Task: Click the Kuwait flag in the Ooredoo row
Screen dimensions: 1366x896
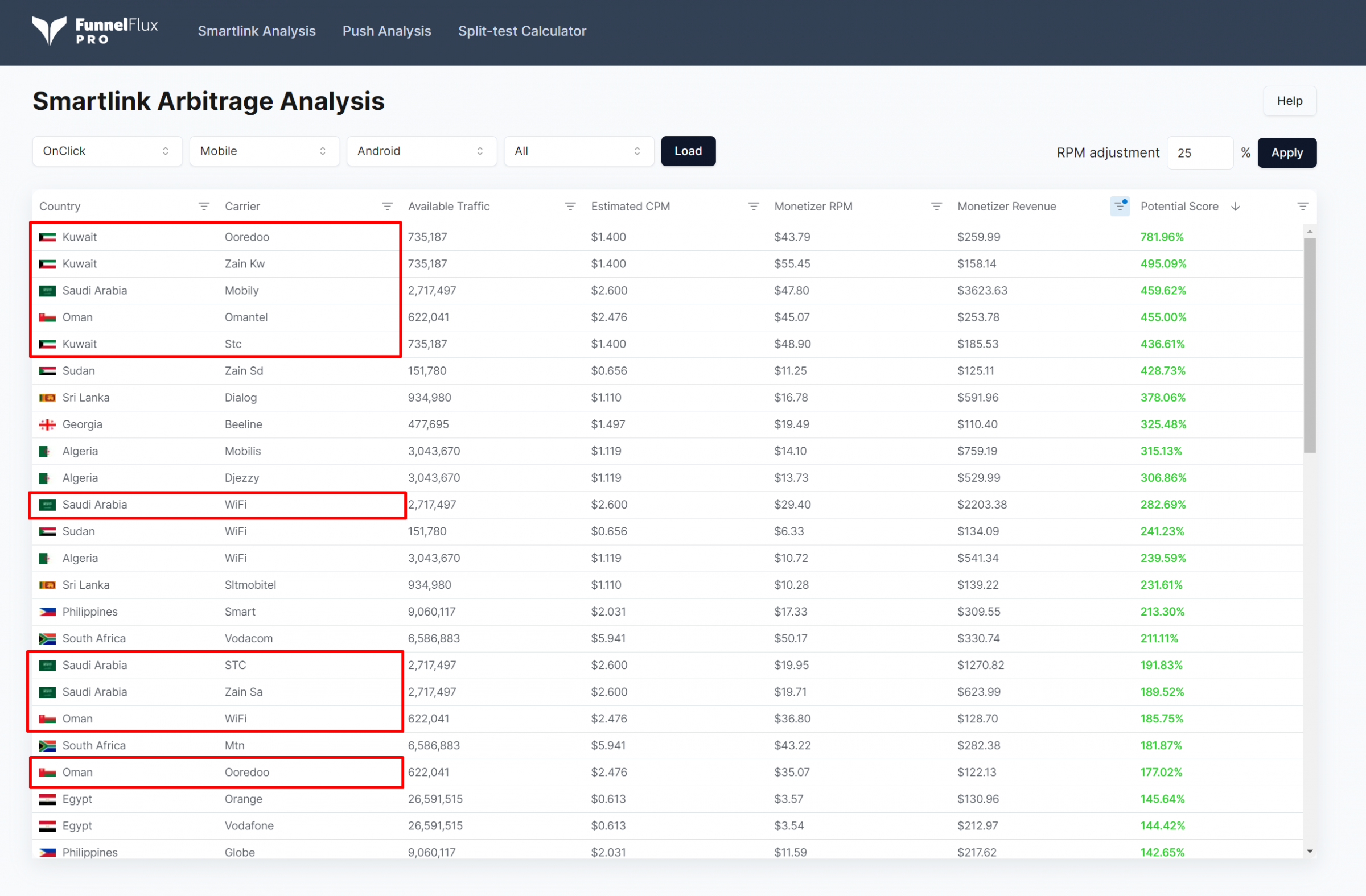Action: pos(47,237)
